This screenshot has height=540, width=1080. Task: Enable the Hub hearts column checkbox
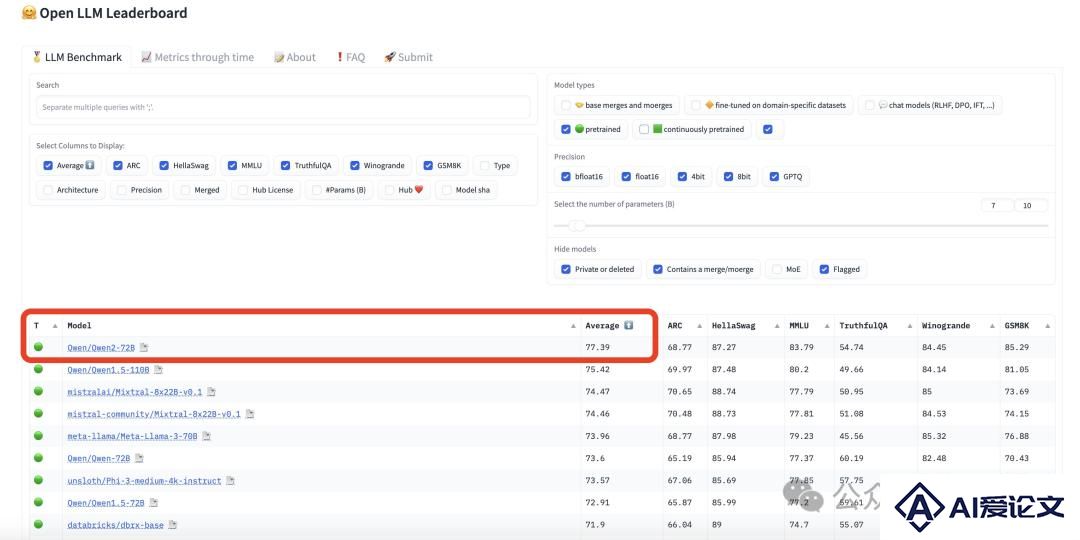pyautogui.click(x=390, y=189)
